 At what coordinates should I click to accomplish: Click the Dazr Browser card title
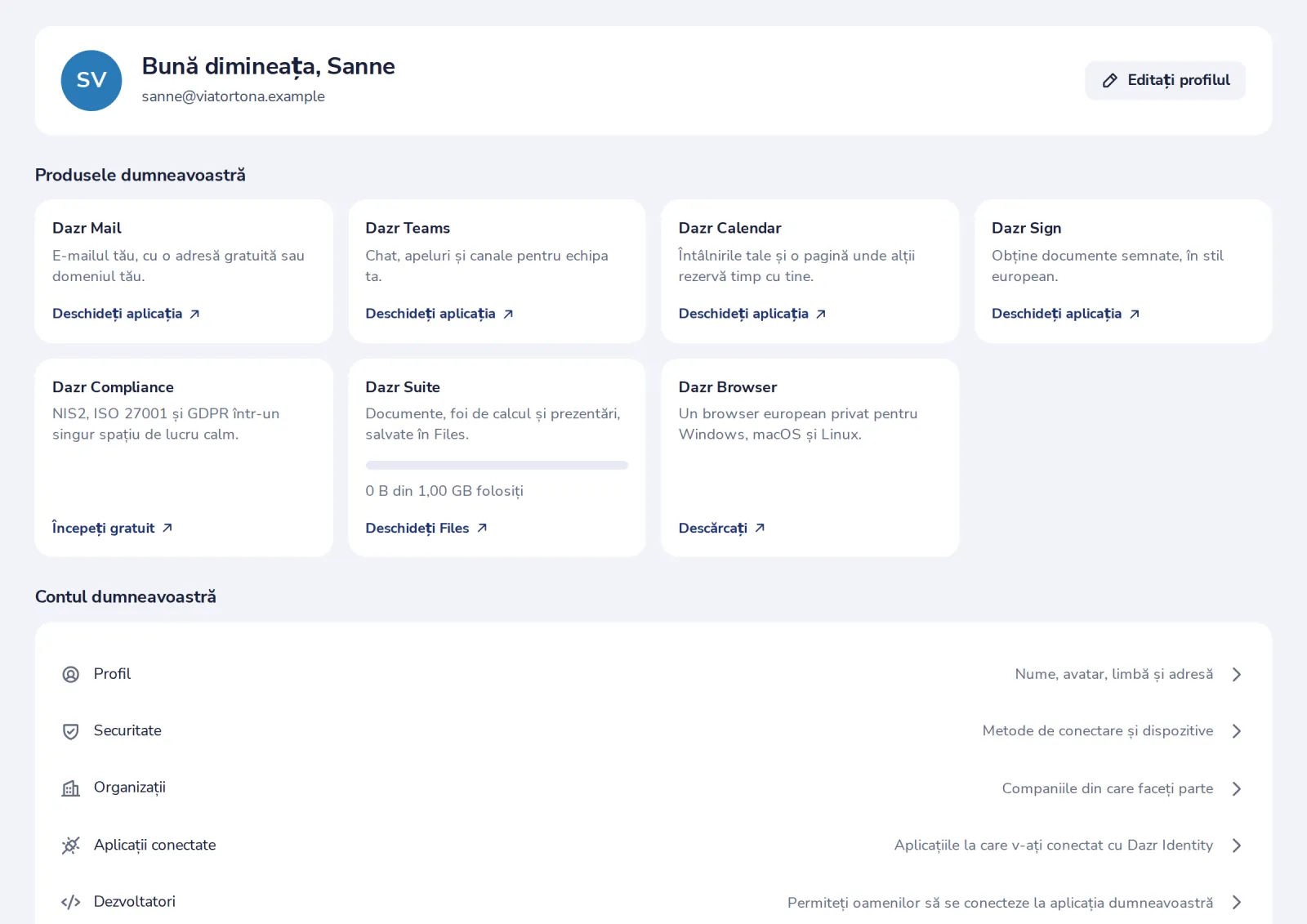pyautogui.click(x=728, y=387)
